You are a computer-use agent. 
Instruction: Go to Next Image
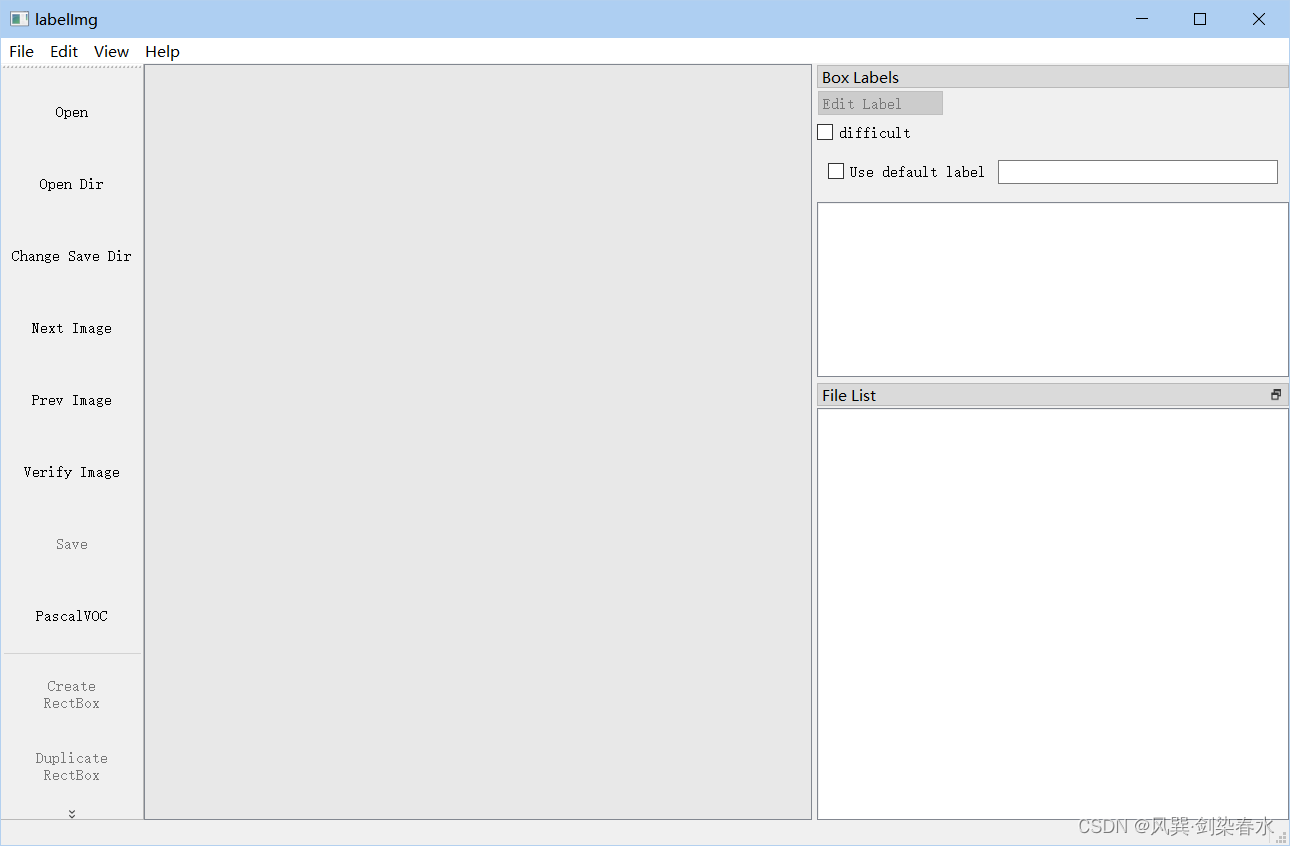(x=72, y=329)
